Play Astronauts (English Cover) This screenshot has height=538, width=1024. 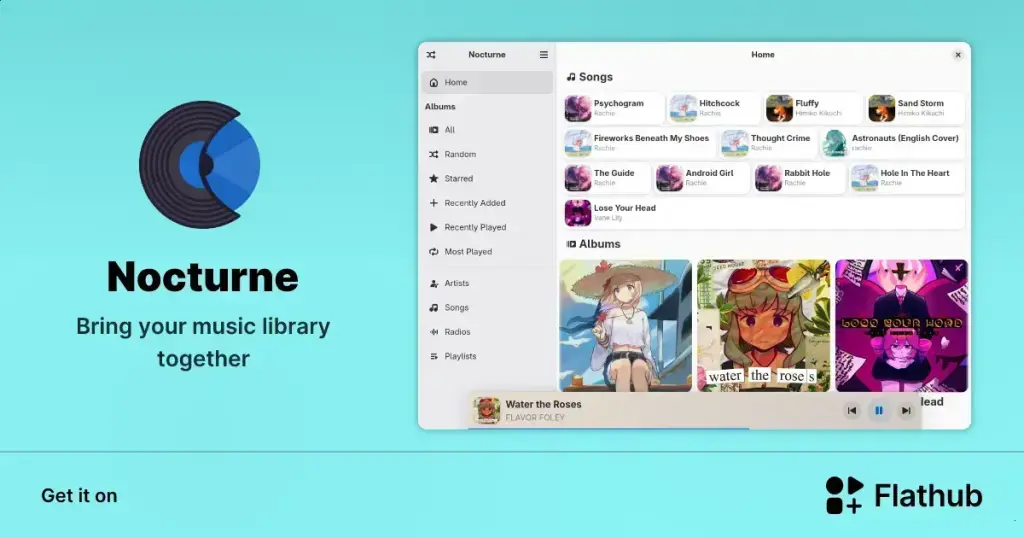[893, 143]
